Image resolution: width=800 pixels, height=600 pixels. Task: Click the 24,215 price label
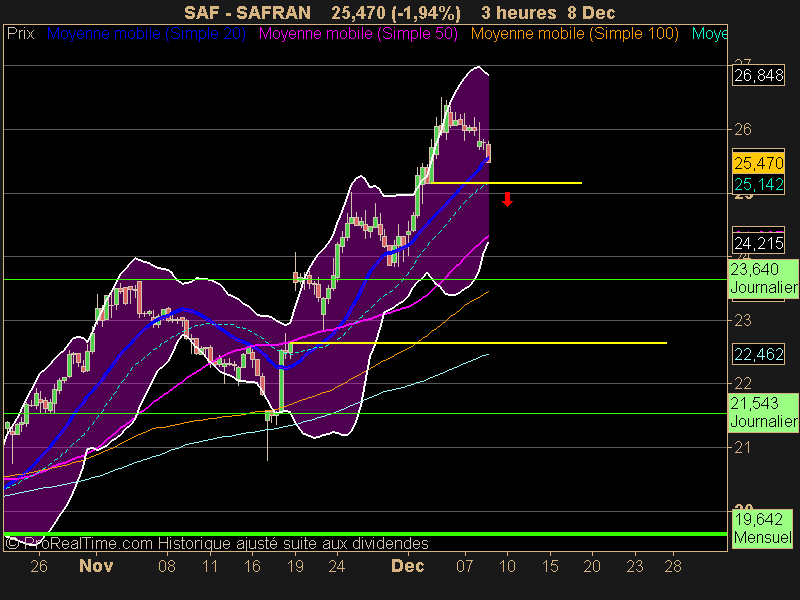tap(759, 243)
